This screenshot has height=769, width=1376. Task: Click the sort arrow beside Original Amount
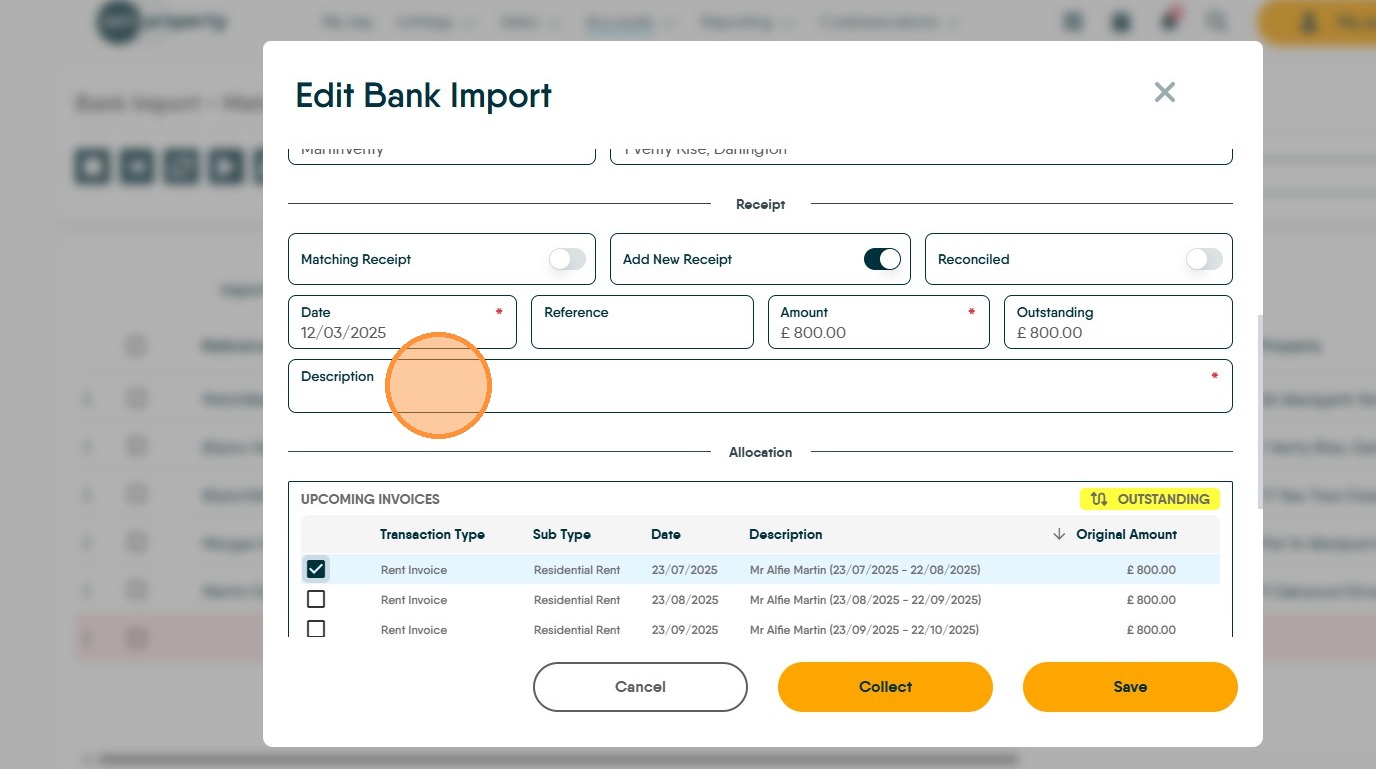(1059, 535)
